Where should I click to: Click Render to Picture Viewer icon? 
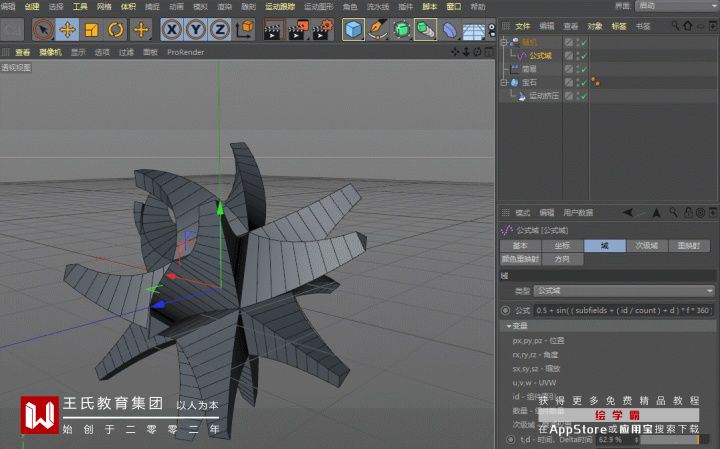point(298,30)
